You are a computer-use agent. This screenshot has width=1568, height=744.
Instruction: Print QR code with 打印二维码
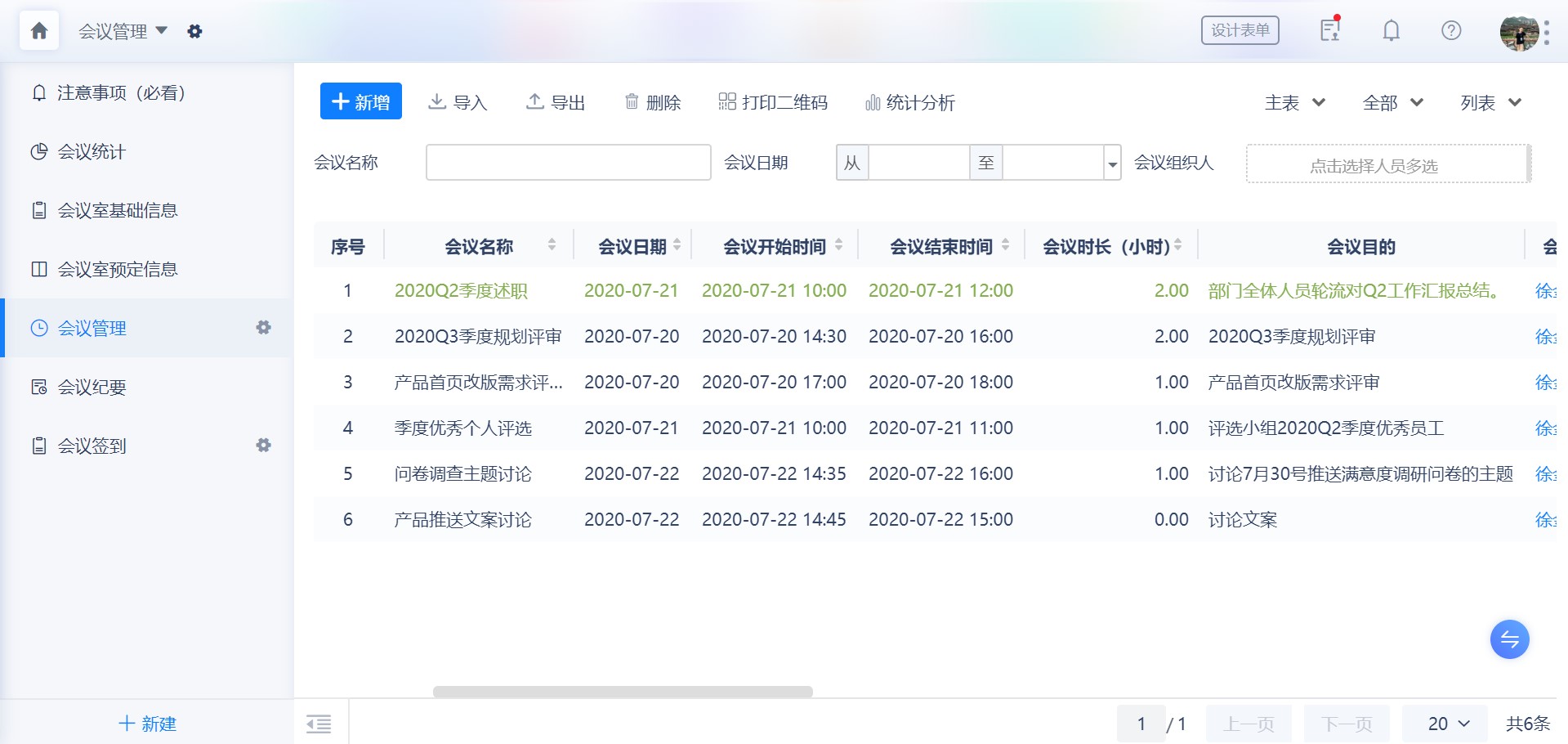tap(773, 102)
